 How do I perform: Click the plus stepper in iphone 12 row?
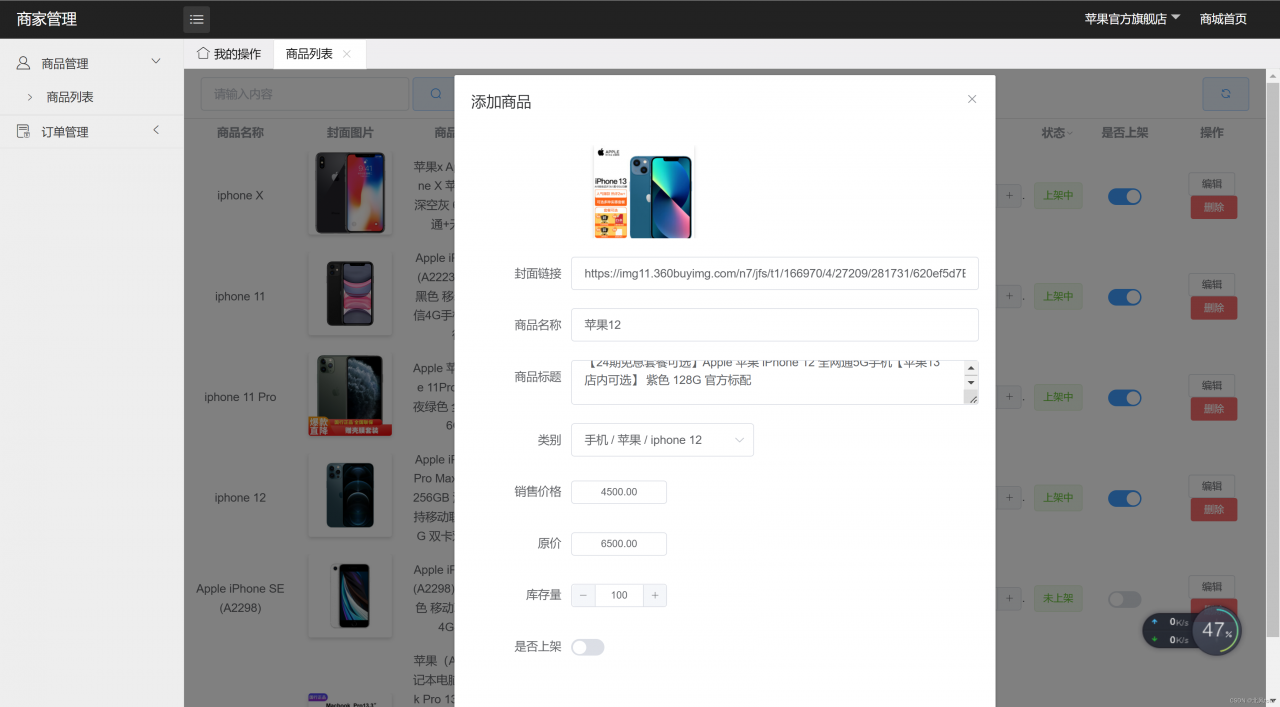1009,498
